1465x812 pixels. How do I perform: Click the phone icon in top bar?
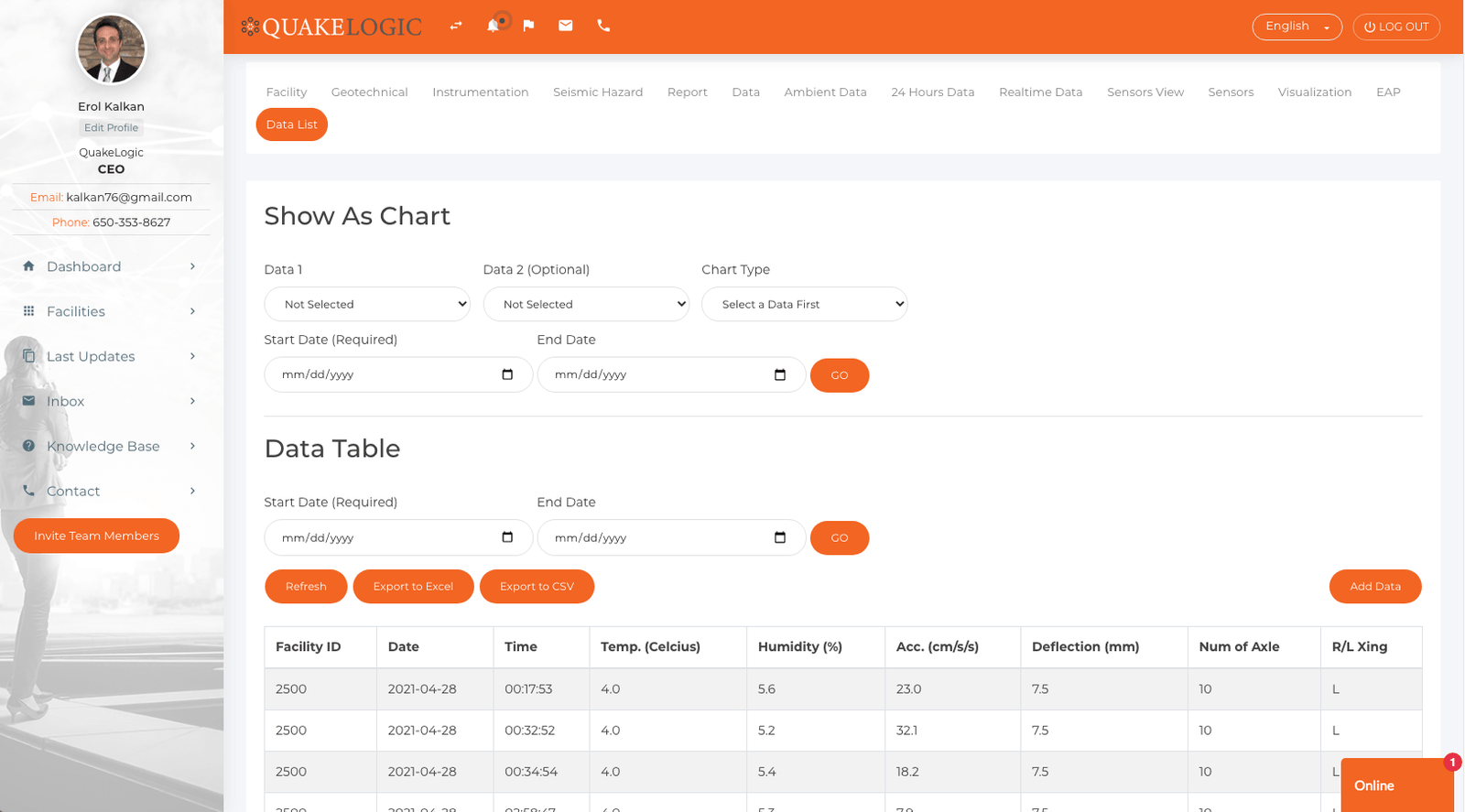click(x=603, y=26)
